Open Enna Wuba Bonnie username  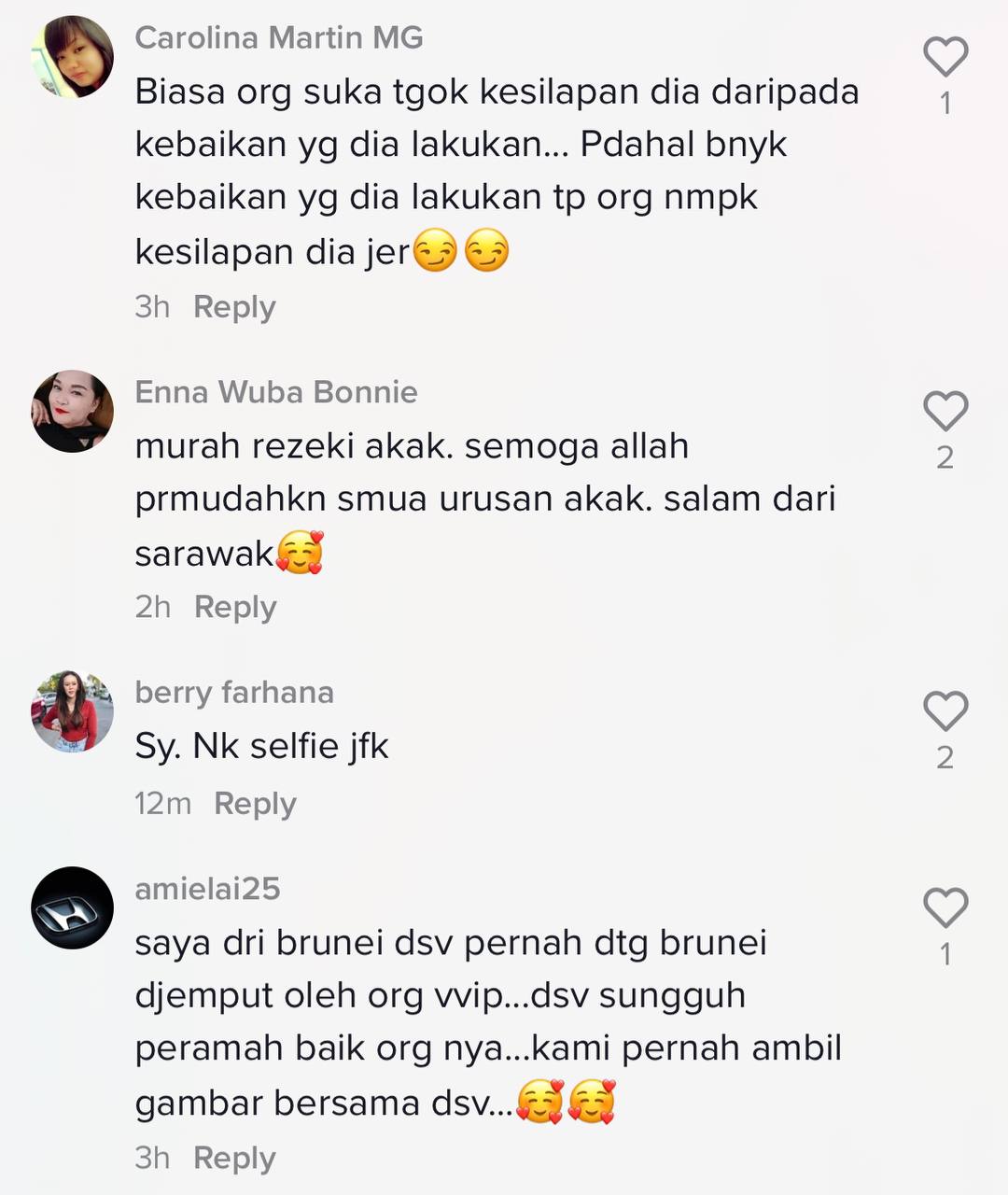[x=276, y=391]
